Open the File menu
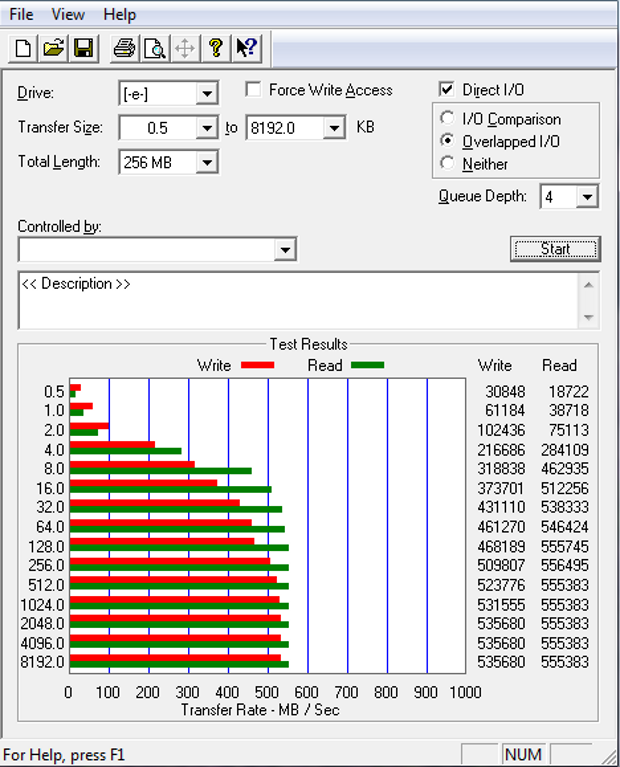The width and height of the screenshot is (620, 767). pyautogui.click(x=21, y=15)
